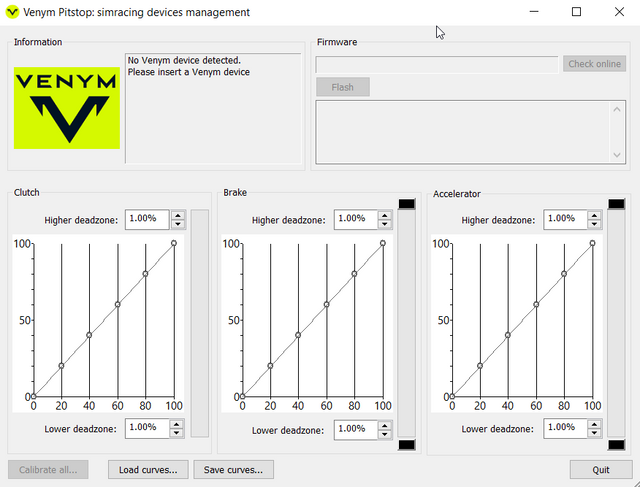Screen dimensions: 640x487
Task: Click Clutch curve point at 20
Action: coord(61,366)
